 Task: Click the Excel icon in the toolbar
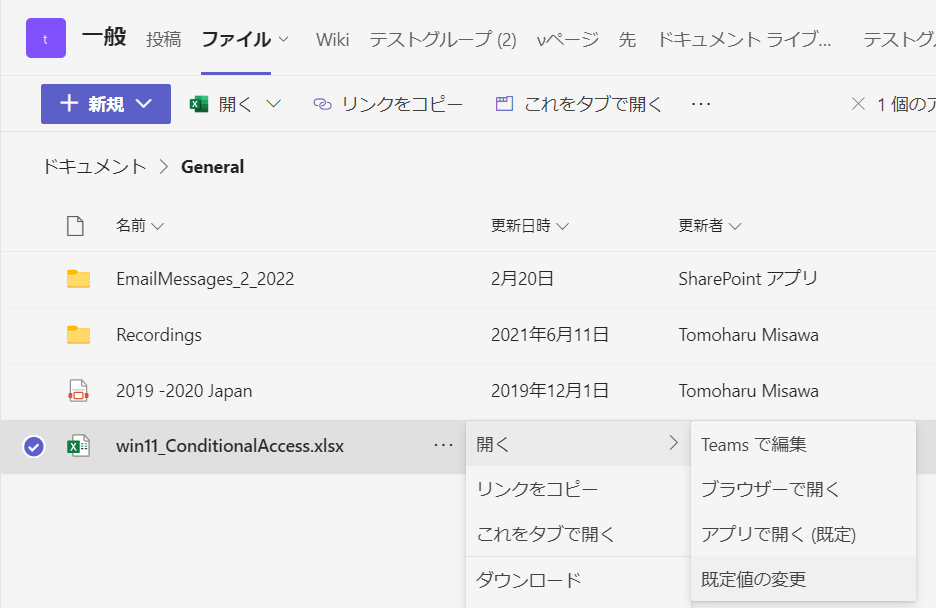pyautogui.click(x=199, y=104)
